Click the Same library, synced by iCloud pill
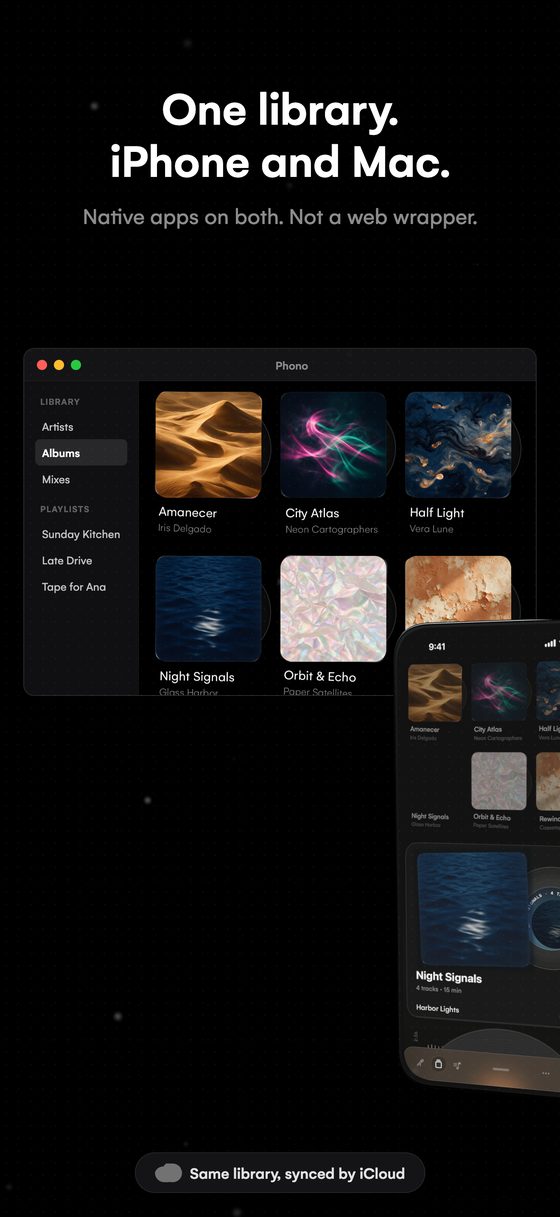Screen dimensions: 560x1217 click(280, 1173)
